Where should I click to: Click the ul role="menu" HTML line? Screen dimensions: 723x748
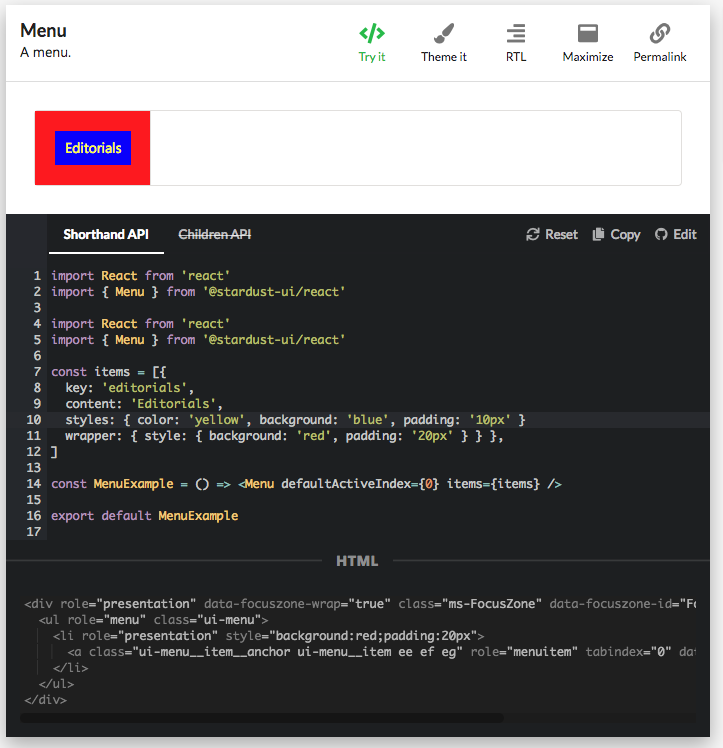click(154, 620)
